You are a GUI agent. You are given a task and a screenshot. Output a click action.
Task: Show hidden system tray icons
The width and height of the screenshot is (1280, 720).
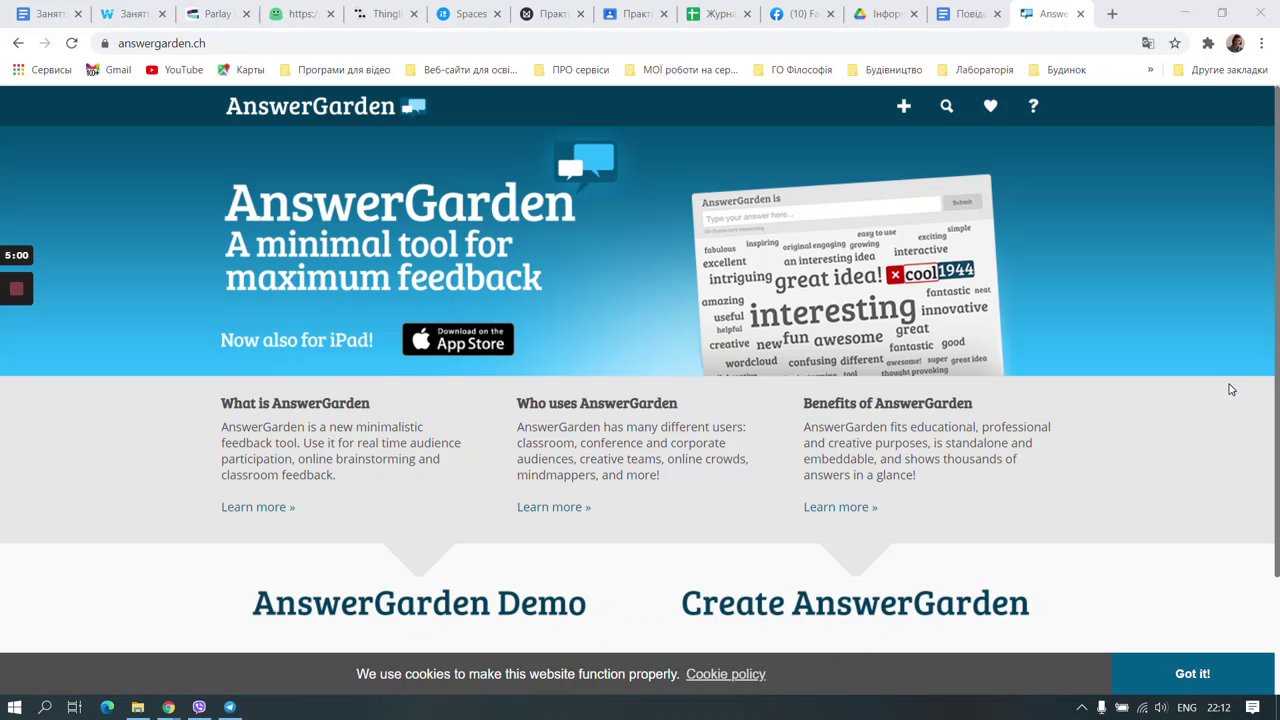(x=1081, y=707)
